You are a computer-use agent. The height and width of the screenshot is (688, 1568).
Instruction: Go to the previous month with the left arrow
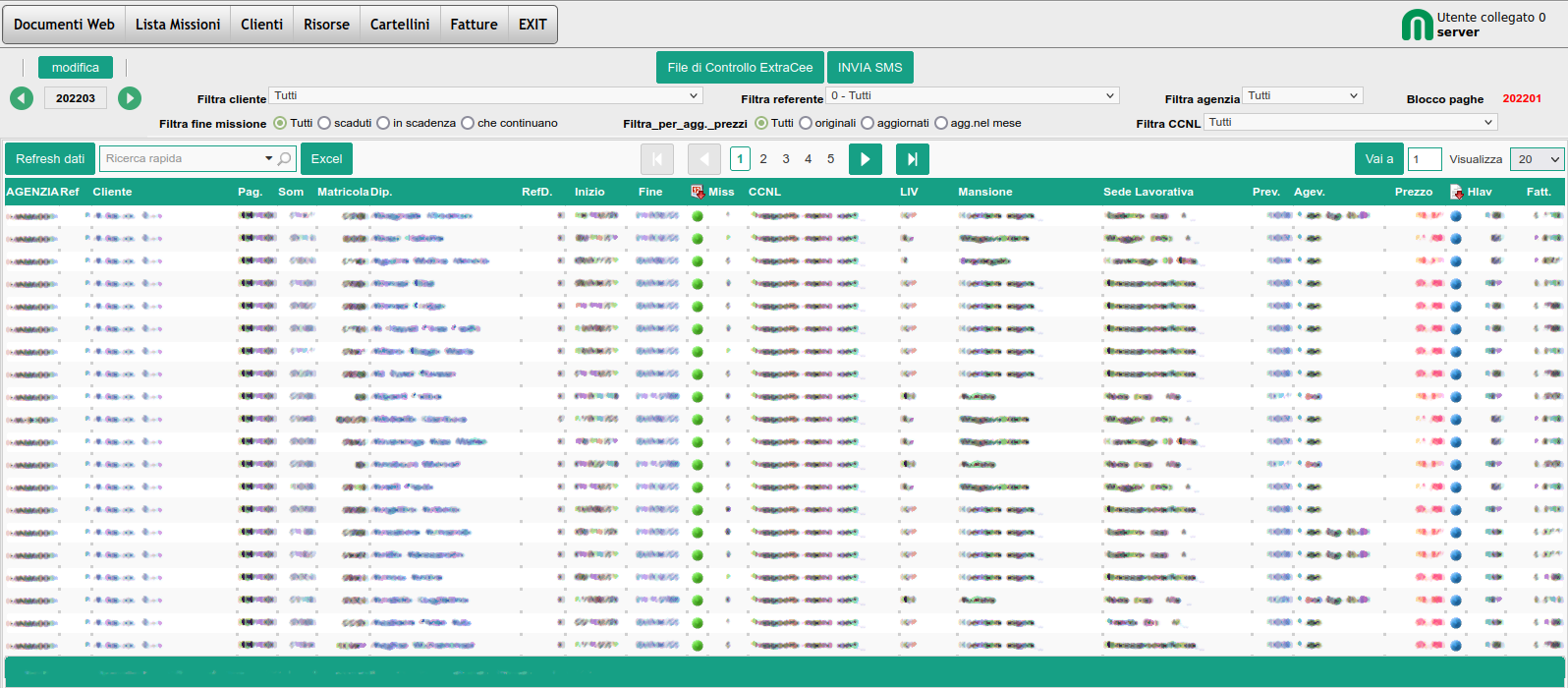(22, 98)
